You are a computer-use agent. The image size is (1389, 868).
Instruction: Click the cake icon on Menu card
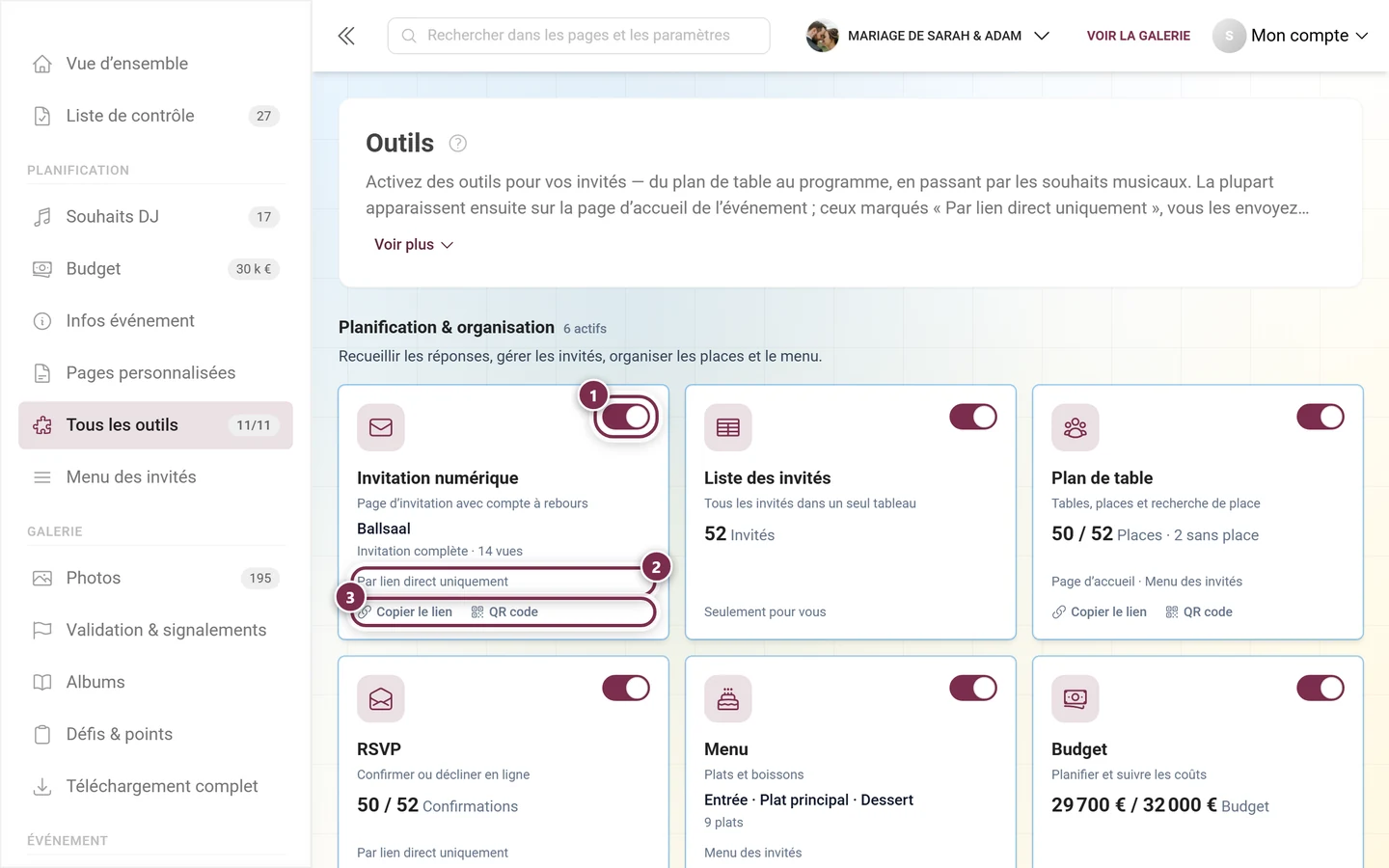click(728, 698)
